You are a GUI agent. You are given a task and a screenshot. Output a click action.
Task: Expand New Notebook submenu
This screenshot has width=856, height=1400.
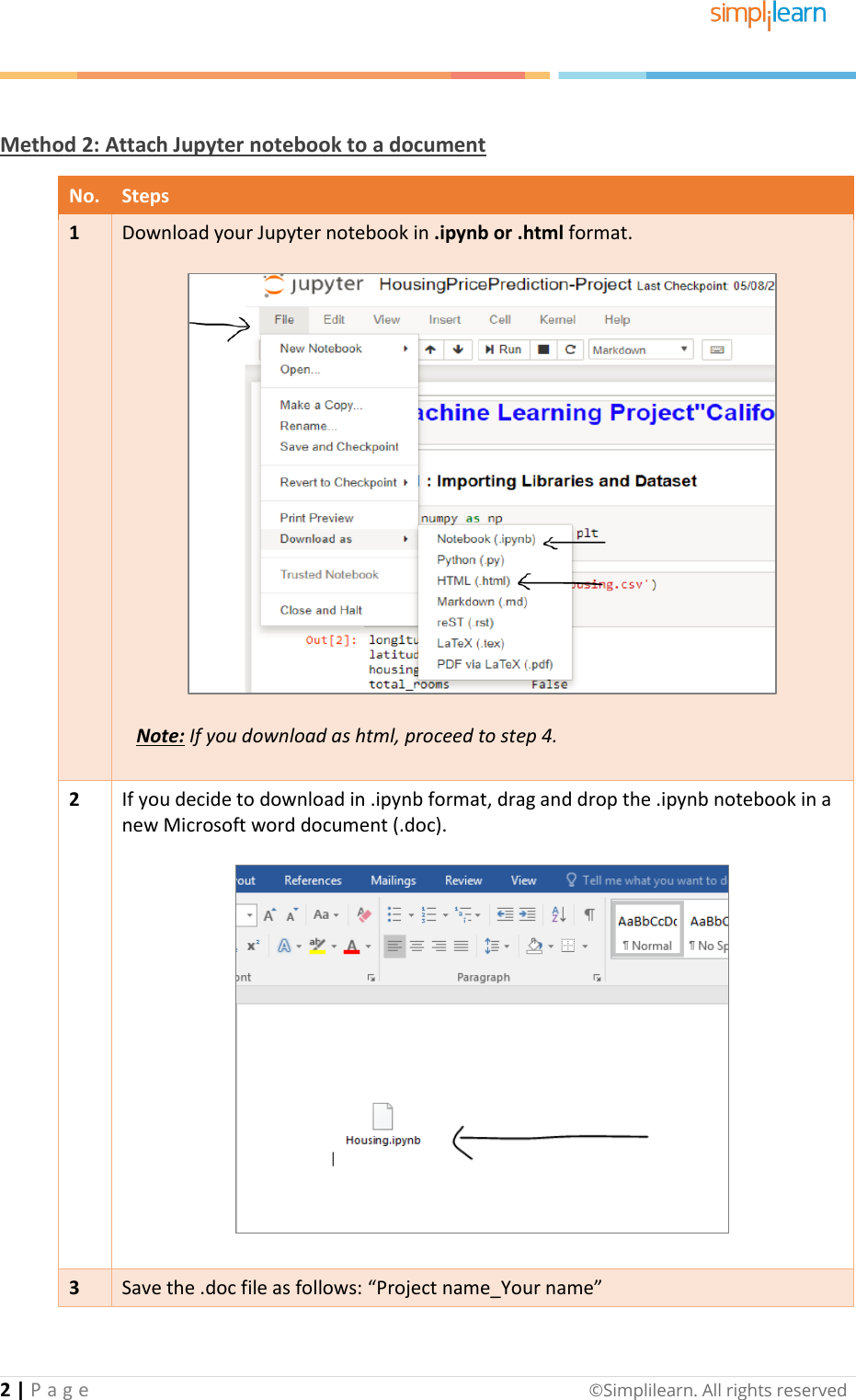[340, 349]
